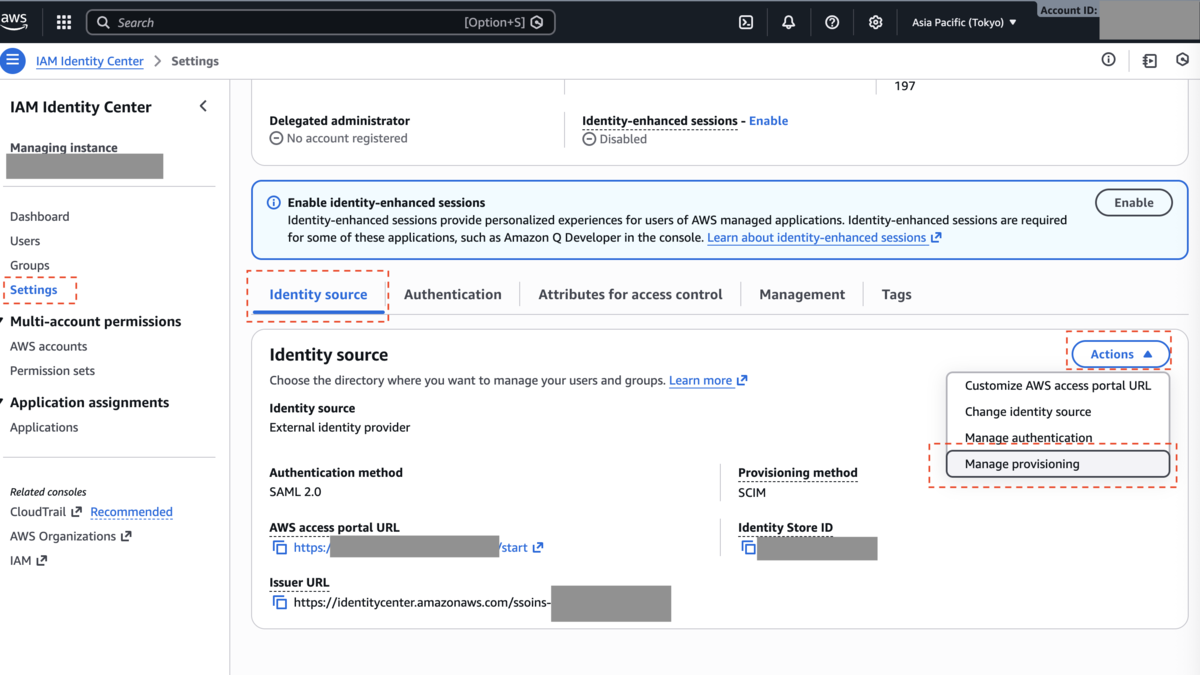
Task: Open the notifications bell icon
Action: pos(789,22)
